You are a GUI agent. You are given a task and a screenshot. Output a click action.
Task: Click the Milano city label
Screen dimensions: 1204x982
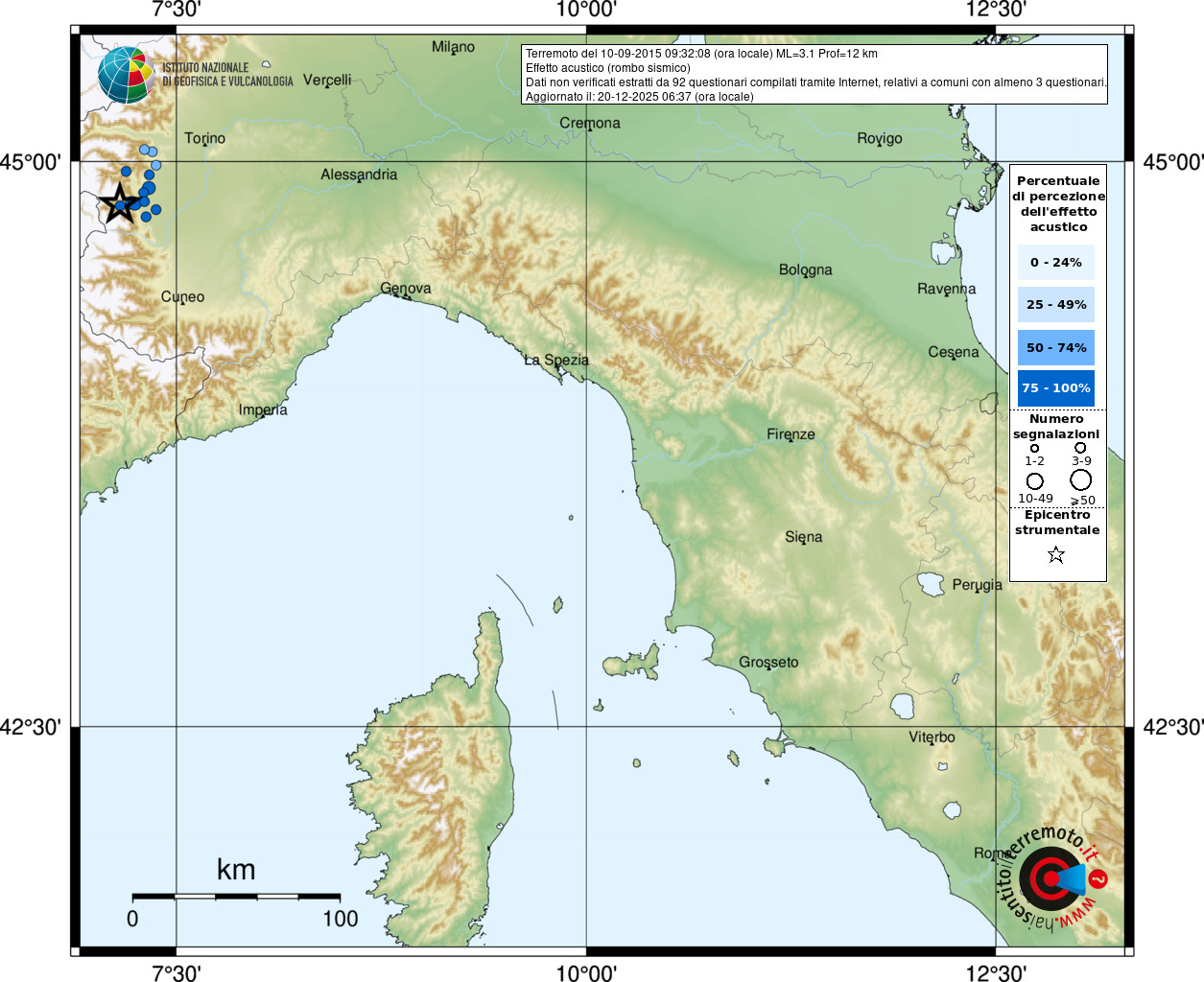point(453,46)
